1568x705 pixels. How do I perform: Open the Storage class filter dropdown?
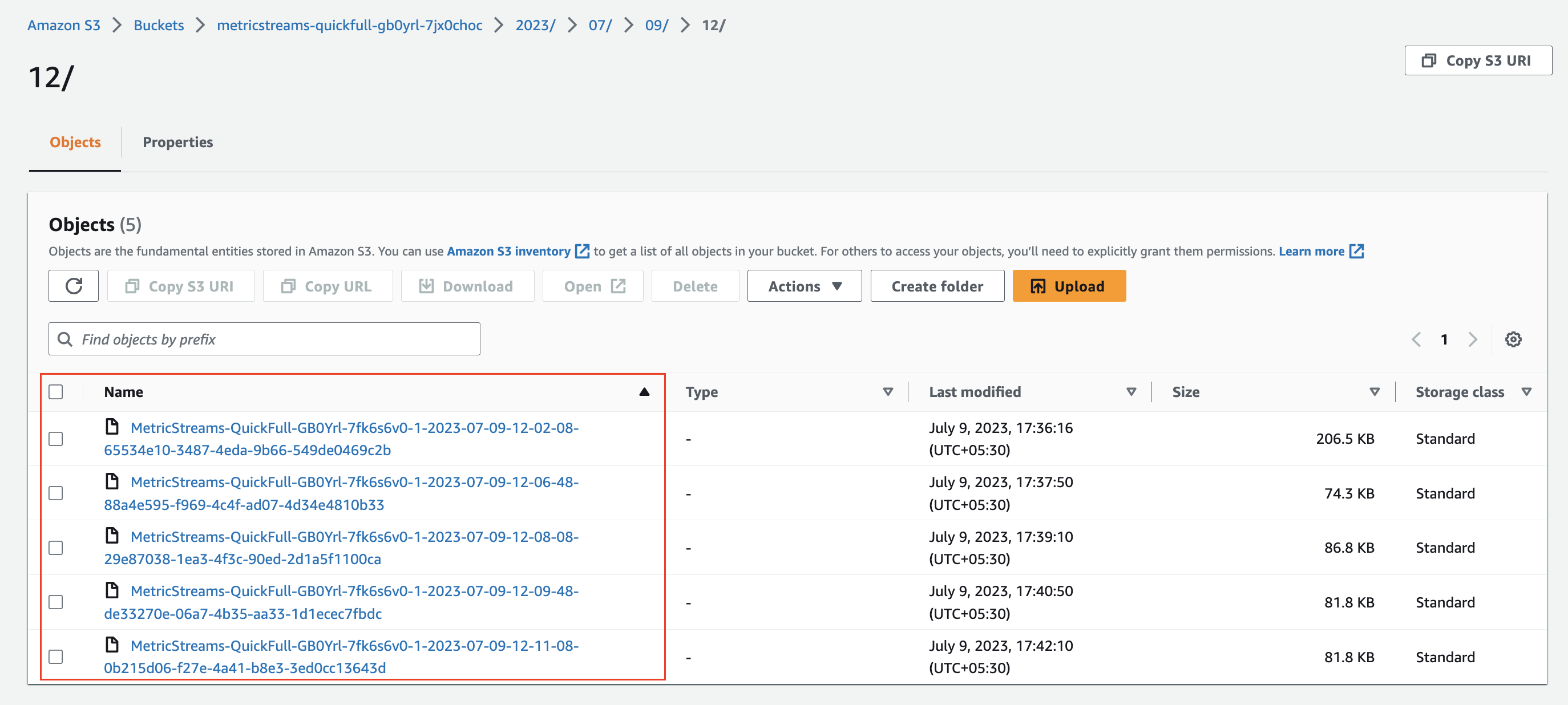1527,392
